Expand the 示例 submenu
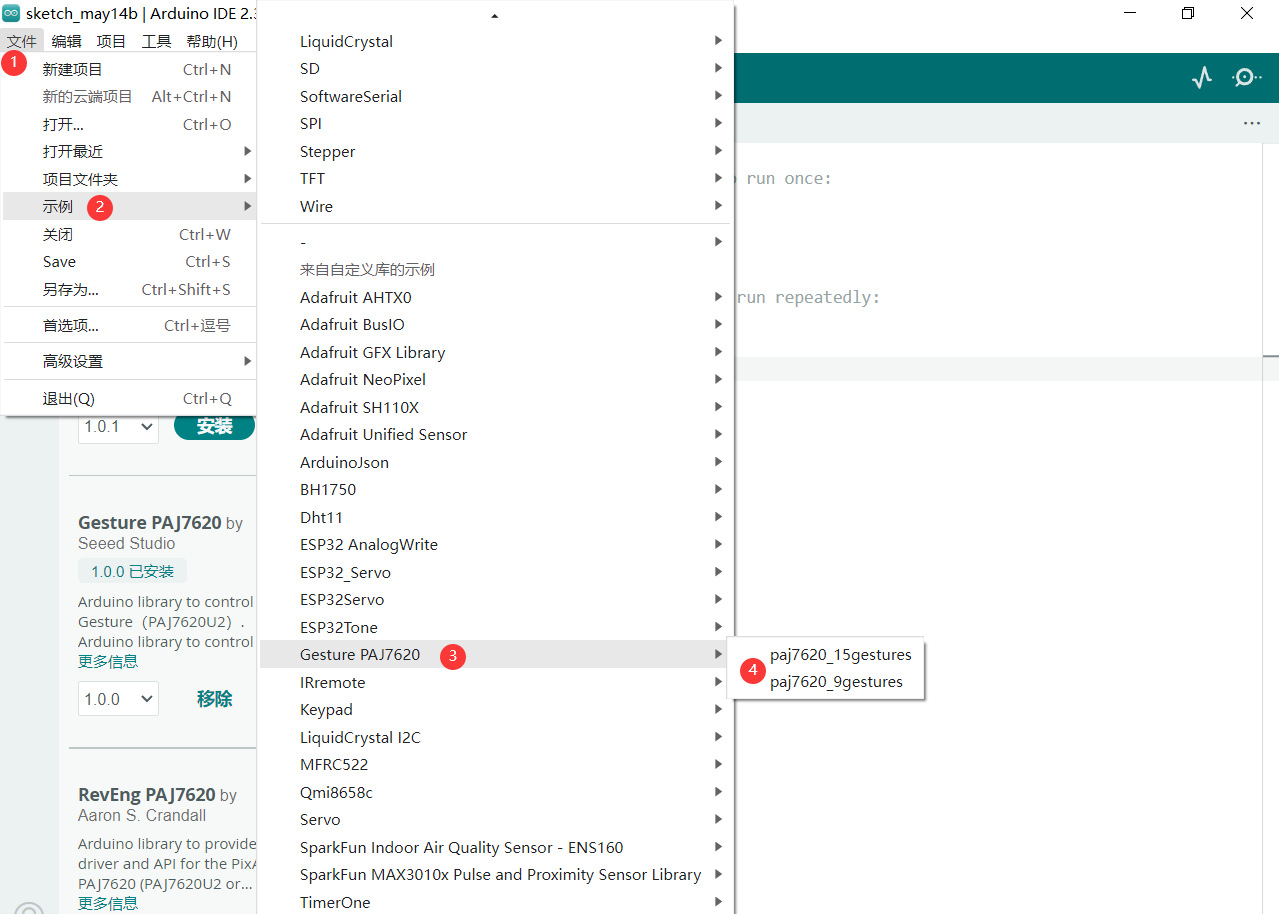This screenshot has width=1279, height=914. [129, 207]
